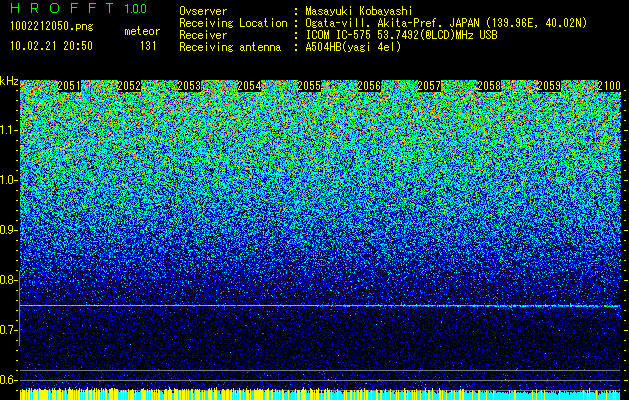Click the Ovserver field label
Viewport: 629px width, 400px height.
[203, 11]
